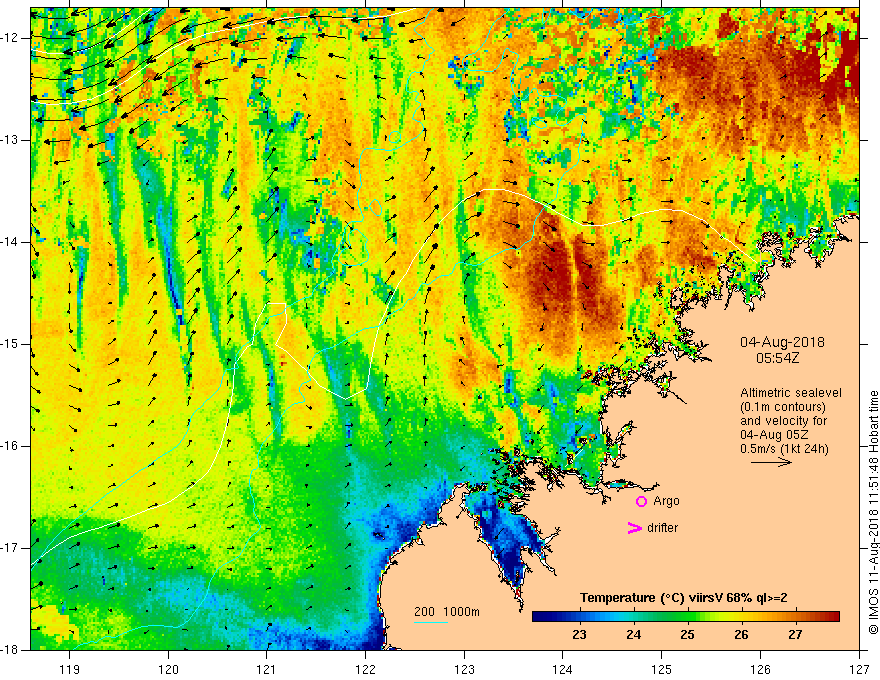Image resolution: width=880 pixels, height=680 pixels.
Task: Click the cyan 200 1000m isobath legend line
Action: [430, 622]
